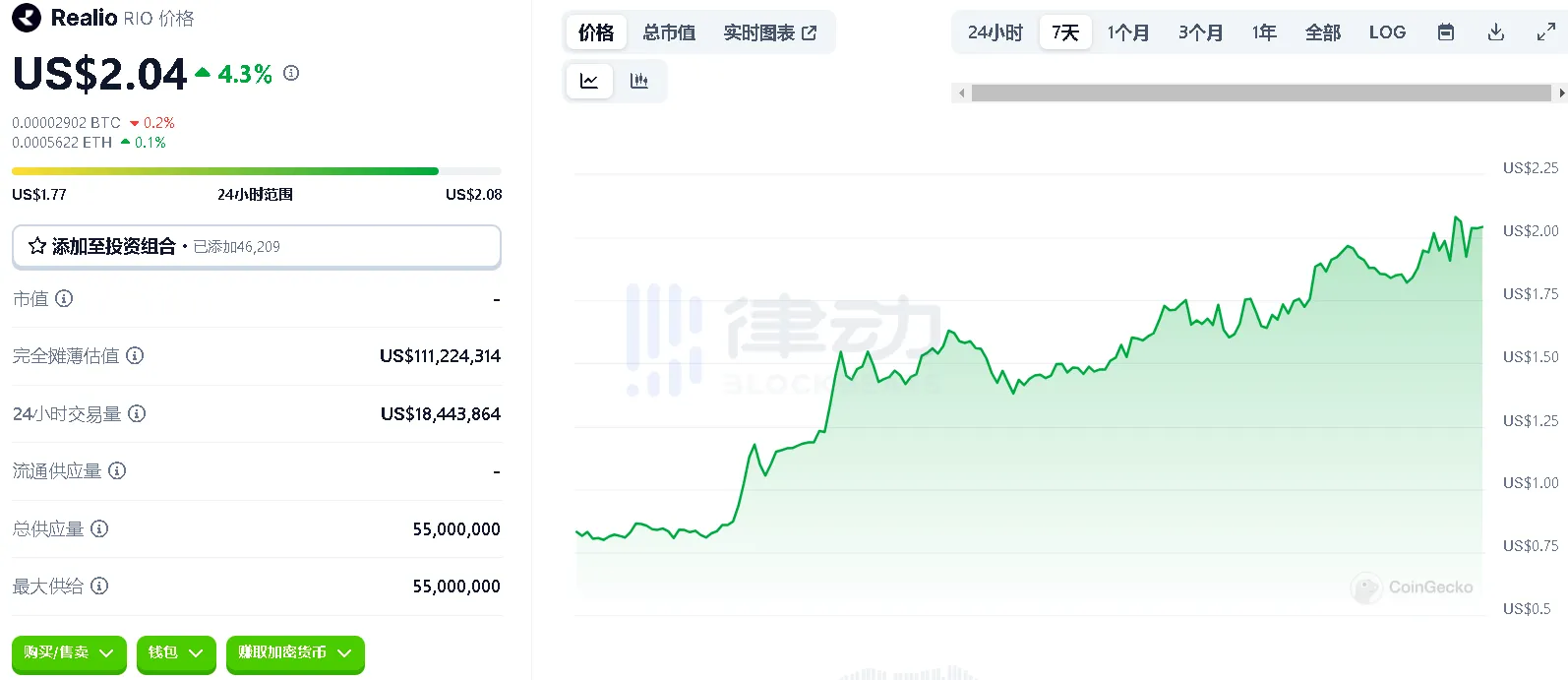The width and height of the screenshot is (1568, 680).
Task: Expand the 赚取加密货币 dropdown
Action: 294,652
